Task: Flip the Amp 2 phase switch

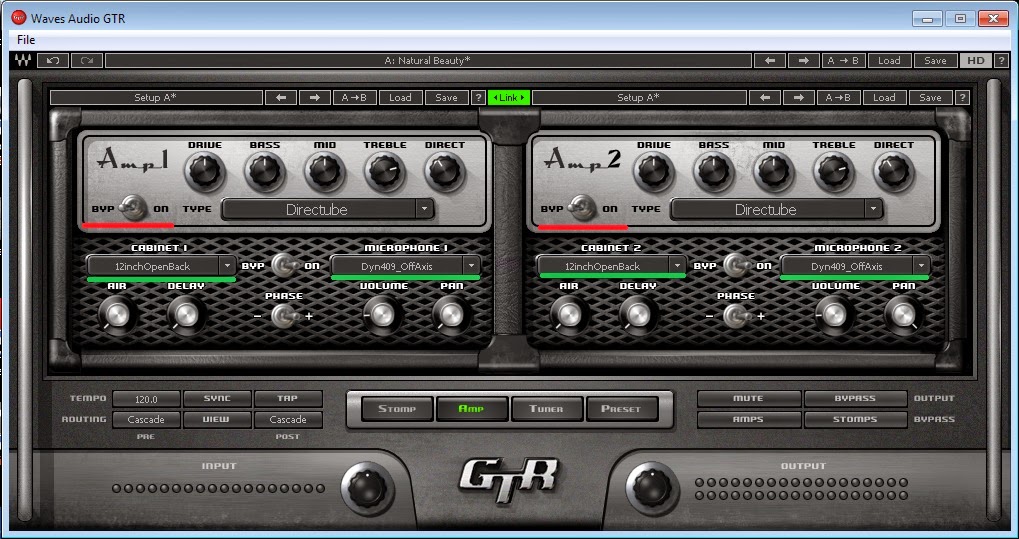Action: pos(734,317)
